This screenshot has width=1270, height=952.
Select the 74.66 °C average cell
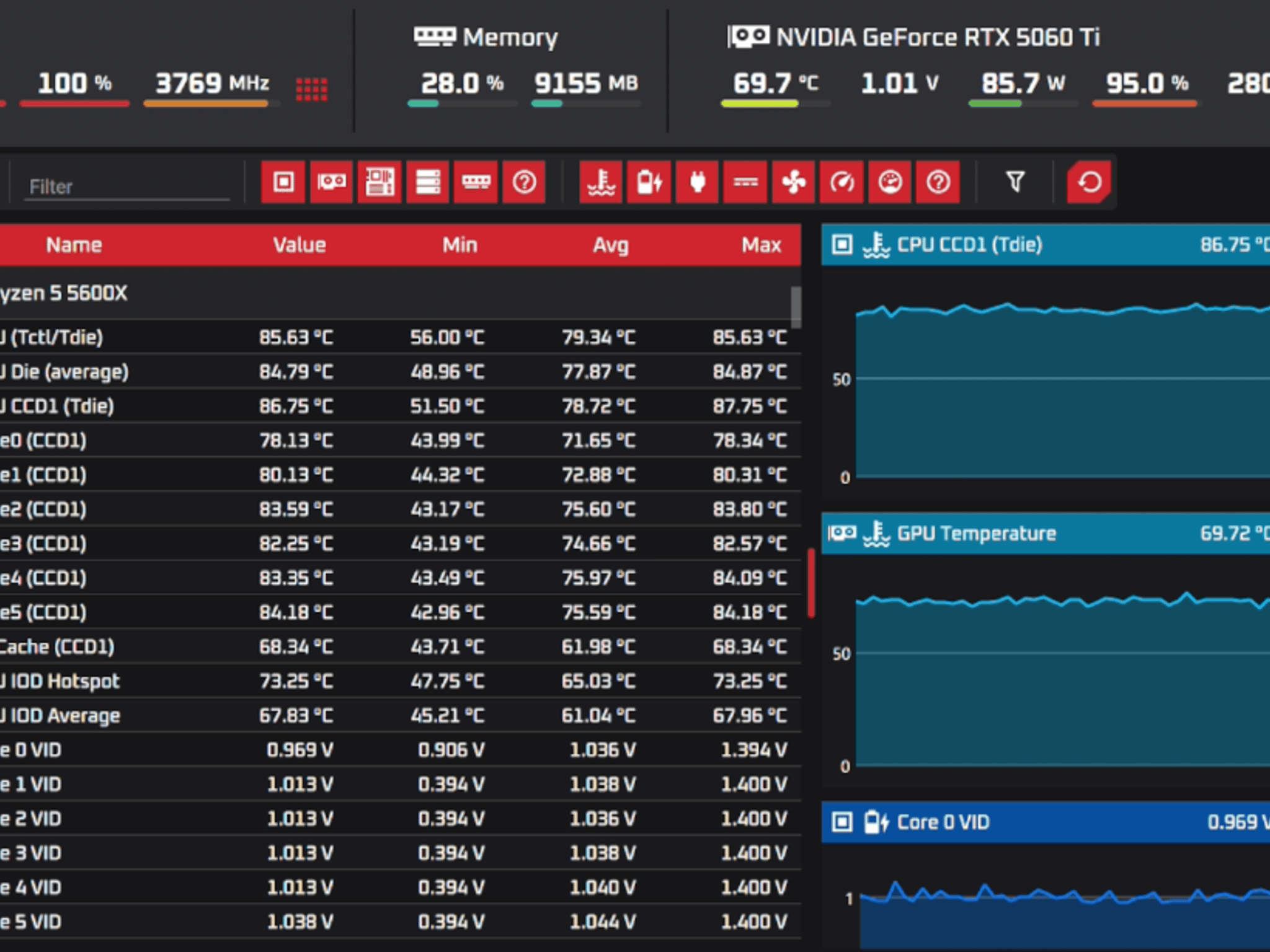(x=598, y=544)
